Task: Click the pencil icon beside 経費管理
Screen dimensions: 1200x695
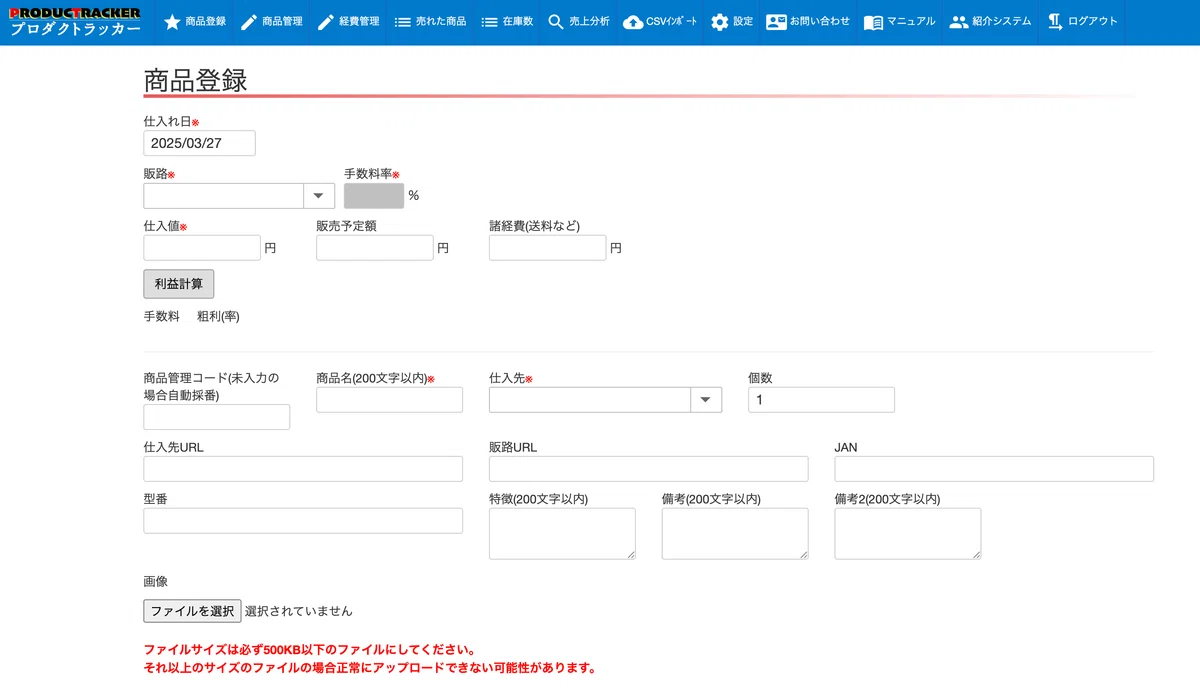Action: tap(326, 22)
